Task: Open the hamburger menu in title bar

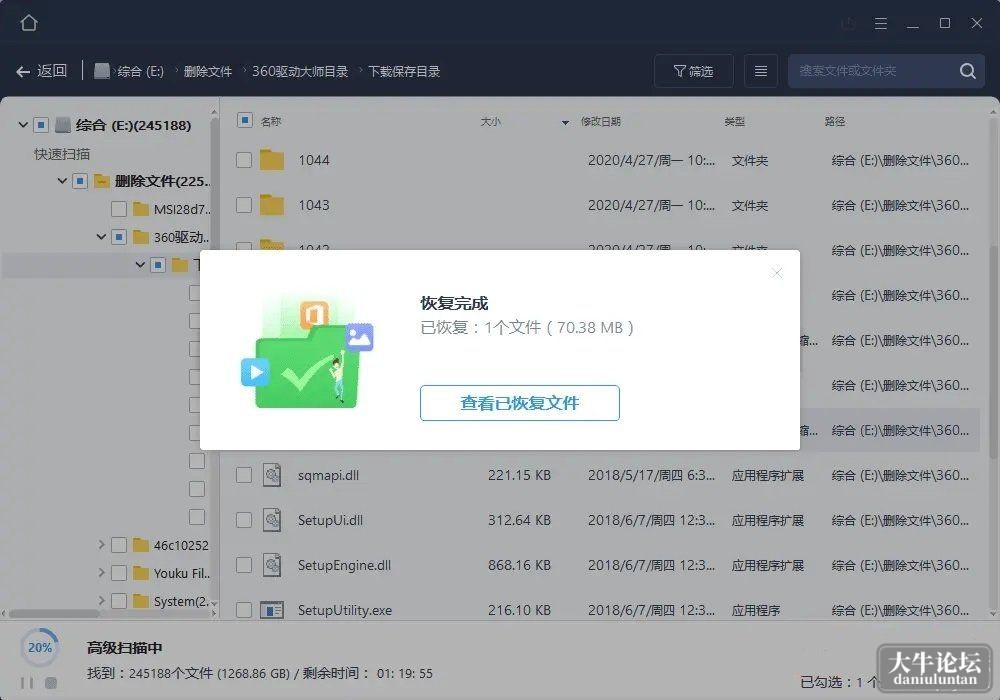Action: (881, 24)
